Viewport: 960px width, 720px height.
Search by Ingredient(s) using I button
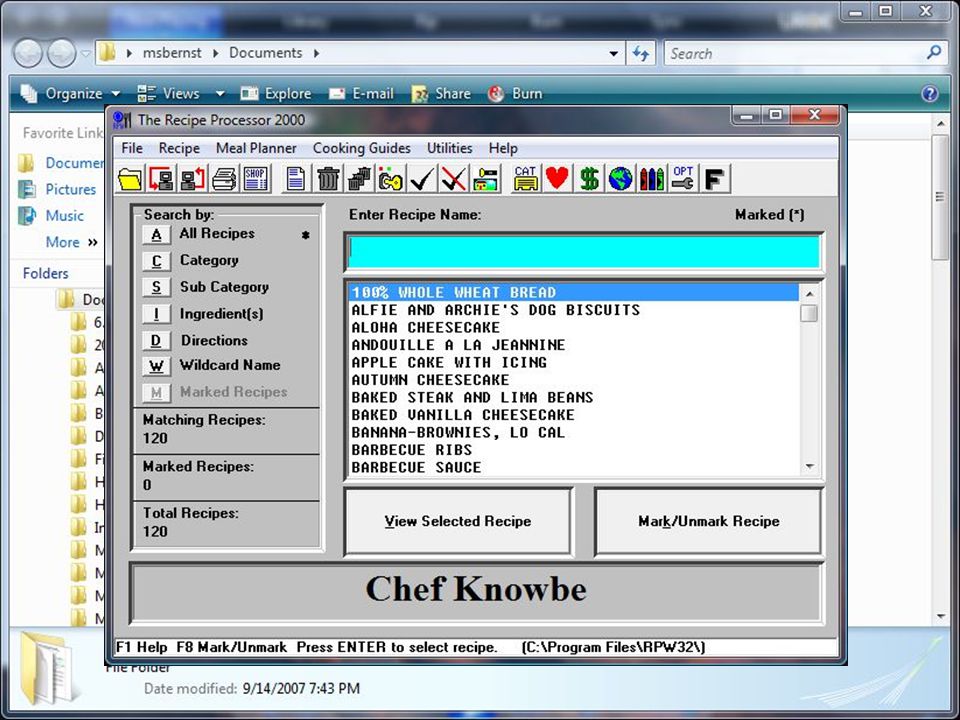[x=157, y=314]
